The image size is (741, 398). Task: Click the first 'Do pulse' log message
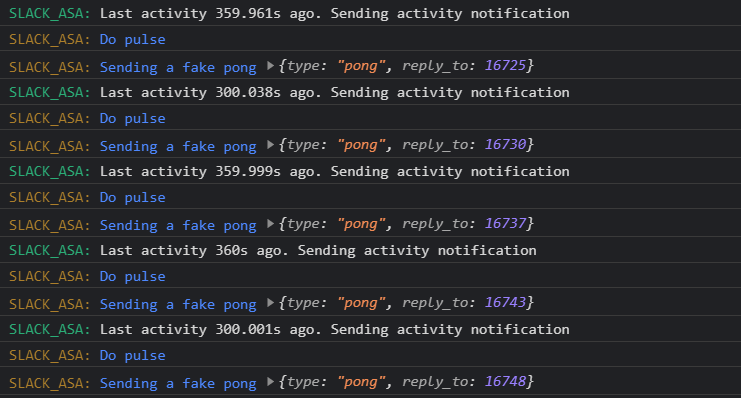(132, 39)
